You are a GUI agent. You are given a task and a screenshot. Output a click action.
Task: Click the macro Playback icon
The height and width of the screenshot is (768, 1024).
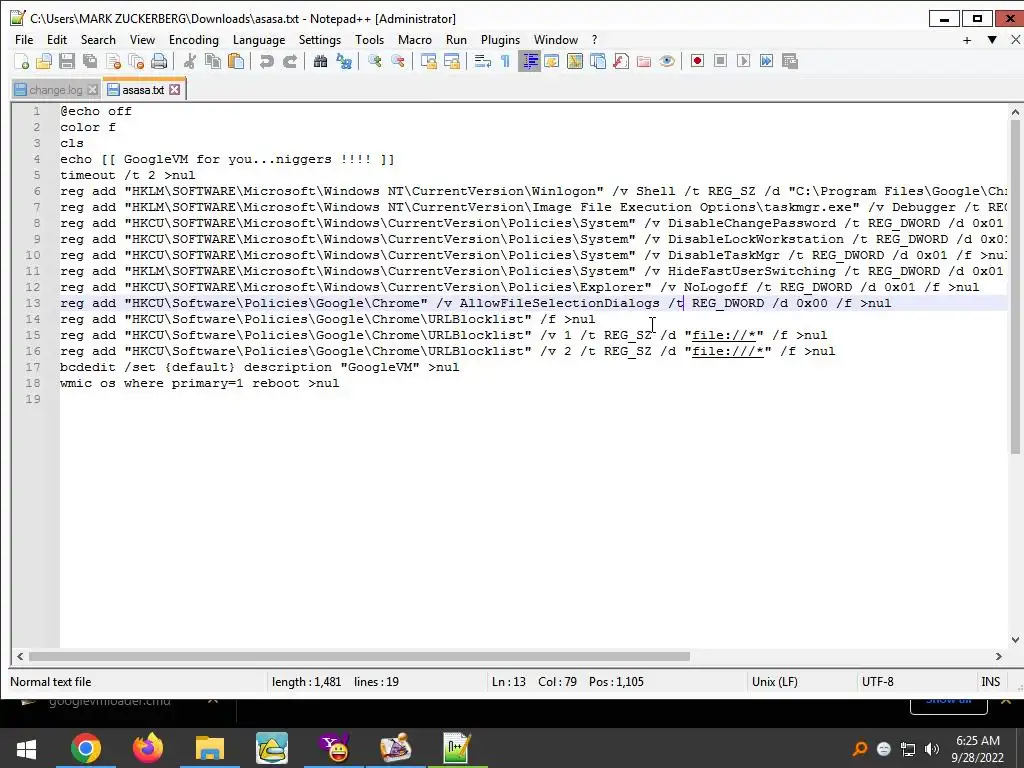click(x=743, y=61)
